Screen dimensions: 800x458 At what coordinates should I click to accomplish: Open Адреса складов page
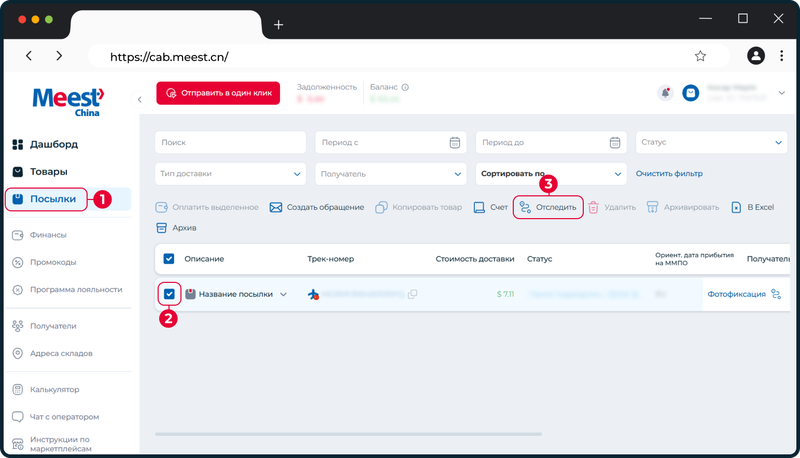[52, 353]
